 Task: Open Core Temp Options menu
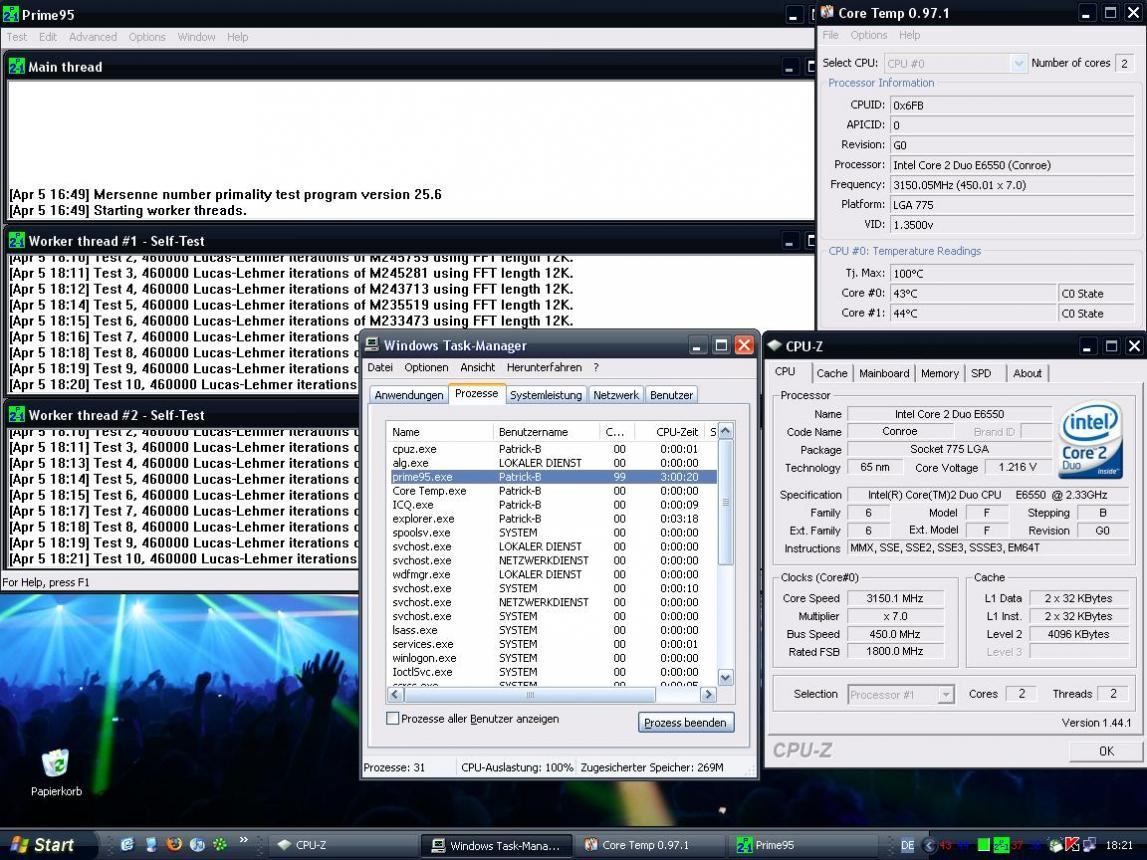(868, 35)
